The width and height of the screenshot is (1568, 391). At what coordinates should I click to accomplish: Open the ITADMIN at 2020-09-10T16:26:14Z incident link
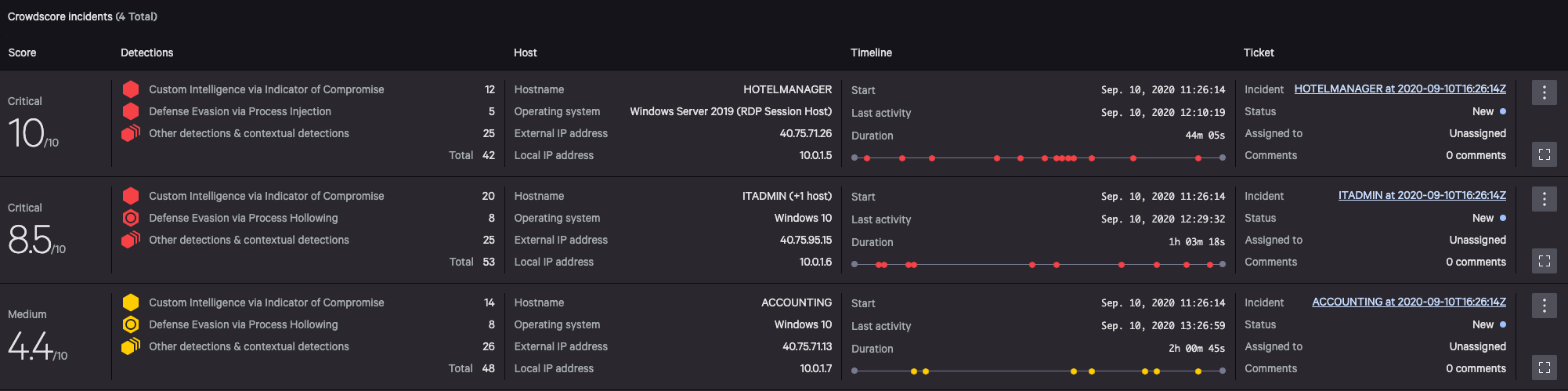coord(1422,196)
